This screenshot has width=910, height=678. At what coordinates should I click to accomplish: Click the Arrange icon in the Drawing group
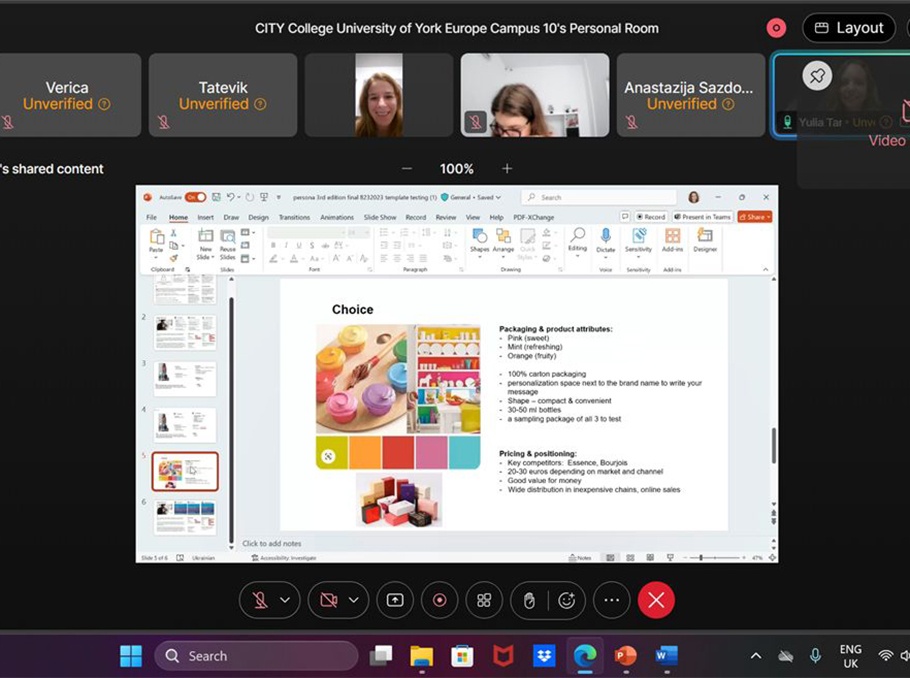click(x=503, y=236)
